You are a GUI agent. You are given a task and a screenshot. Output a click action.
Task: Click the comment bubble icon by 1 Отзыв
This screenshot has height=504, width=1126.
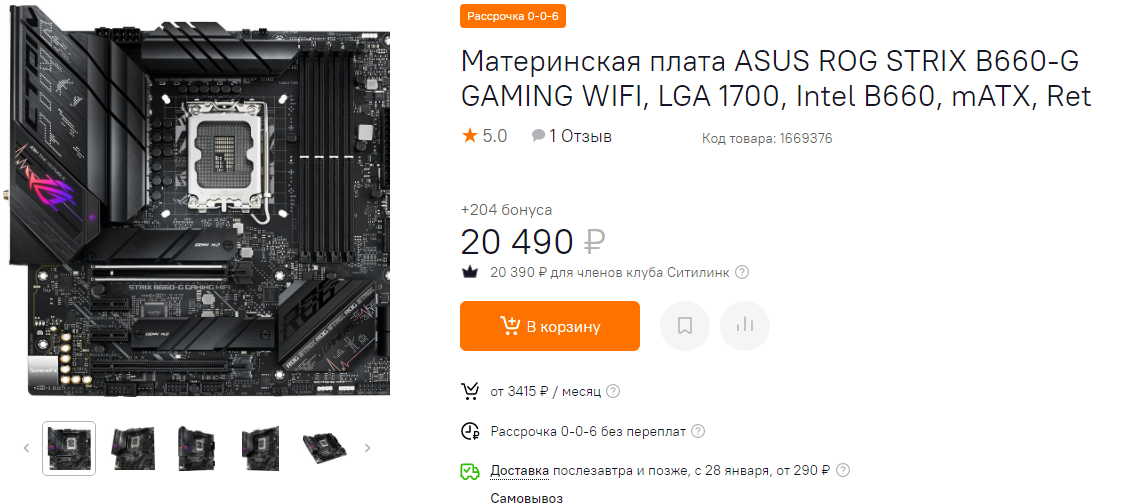coord(538,136)
